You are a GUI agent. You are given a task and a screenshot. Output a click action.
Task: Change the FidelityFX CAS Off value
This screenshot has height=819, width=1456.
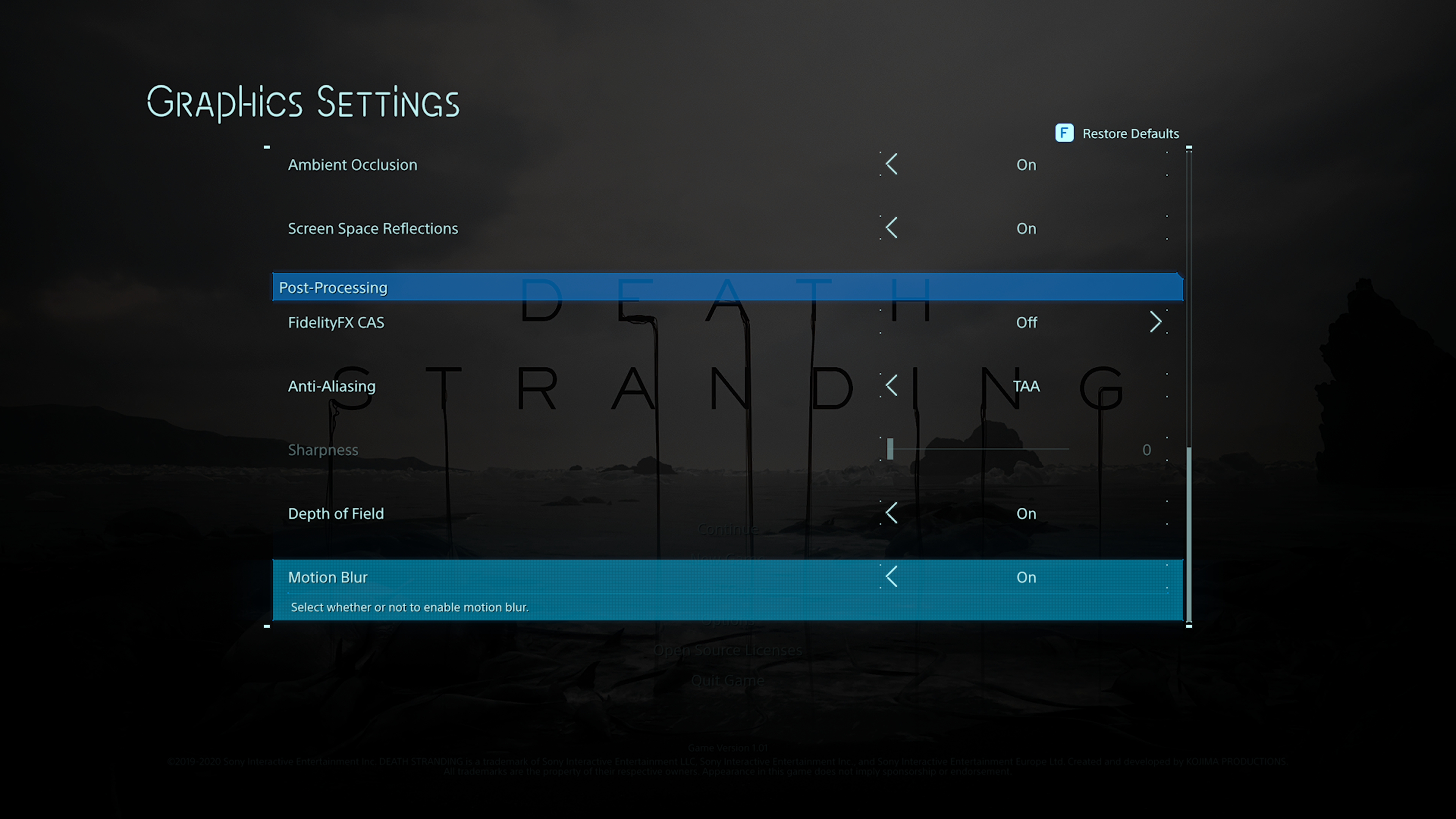coord(1026,322)
